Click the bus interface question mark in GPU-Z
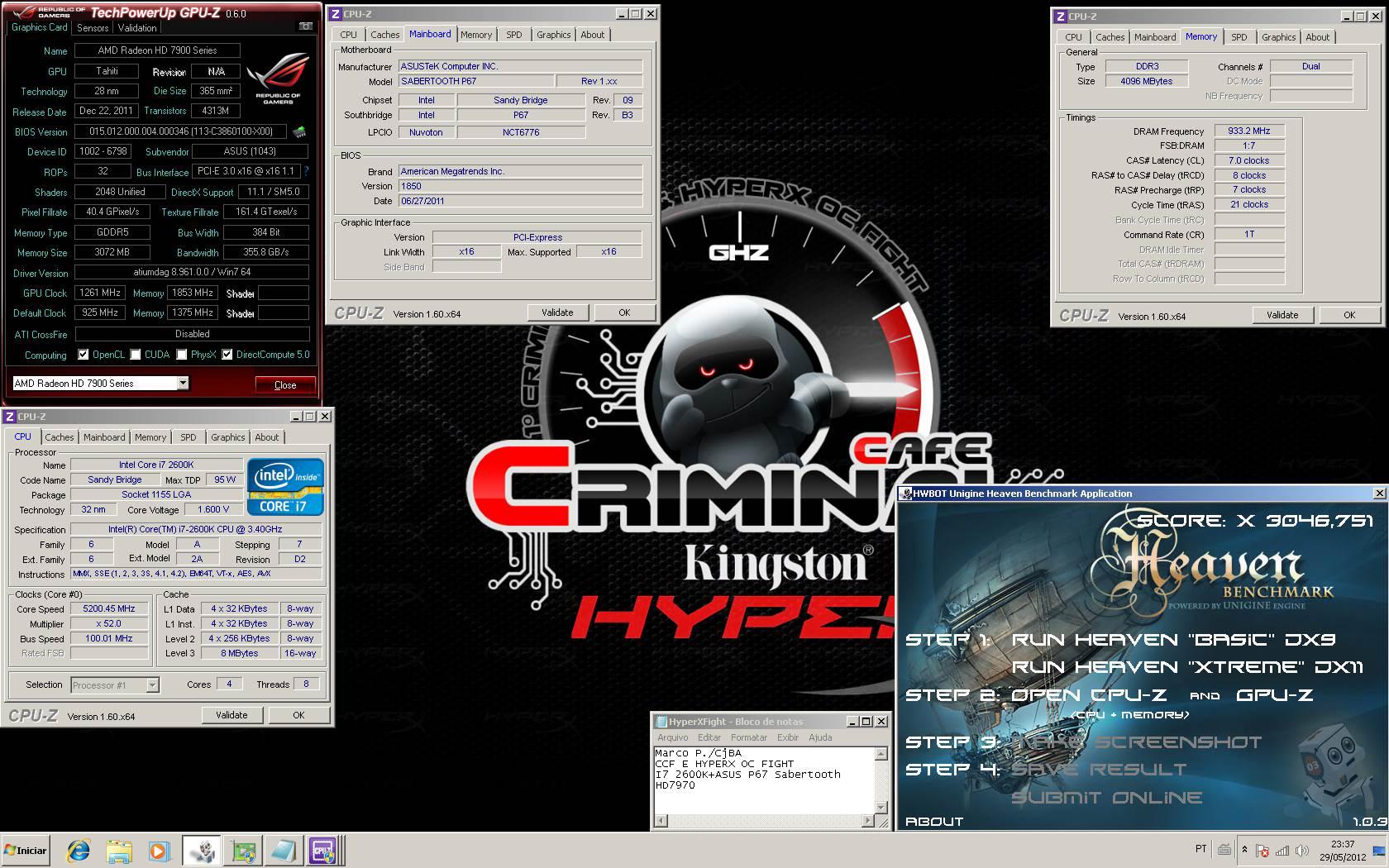 [306, 171]
